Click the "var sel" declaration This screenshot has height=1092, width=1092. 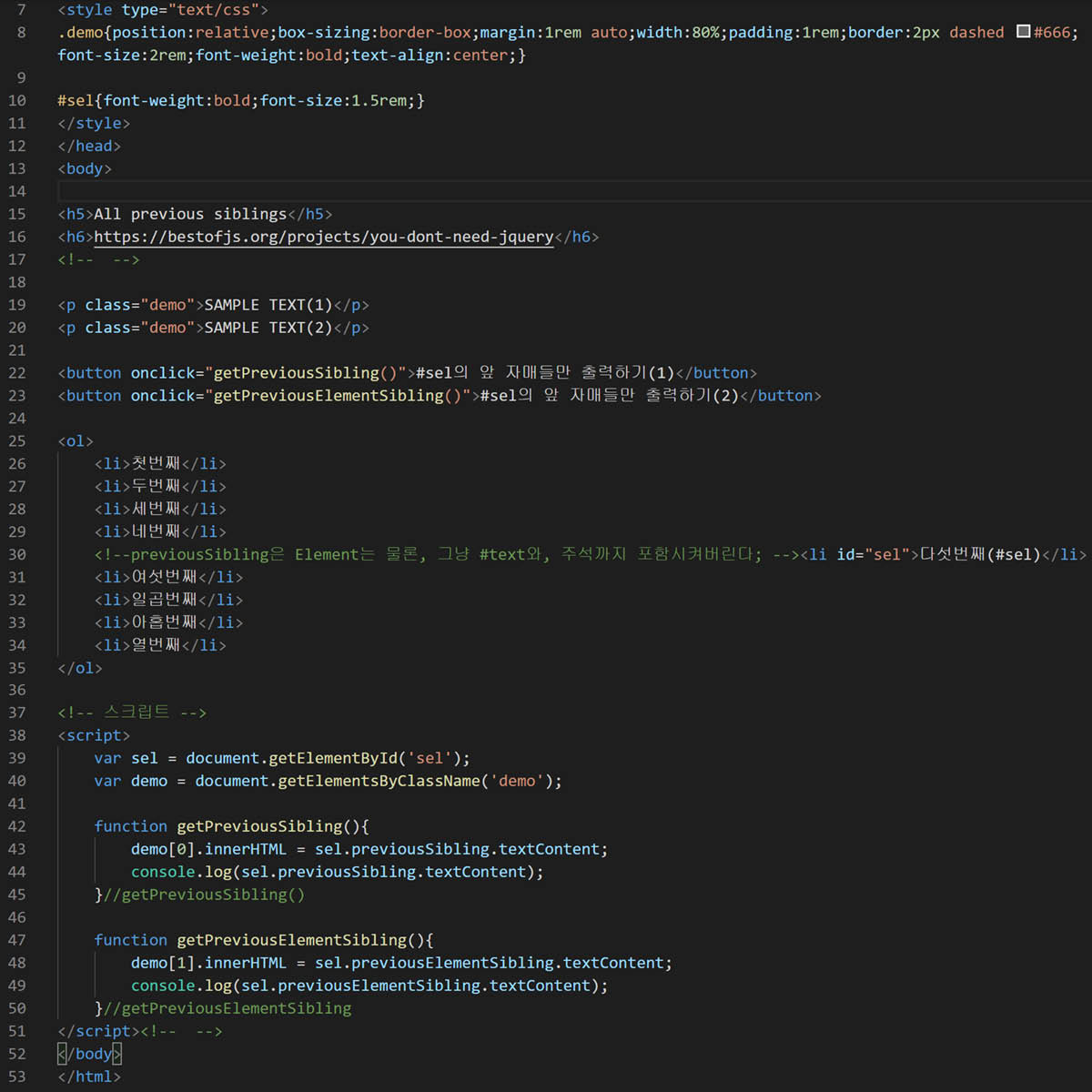click(x=126, y=758)
